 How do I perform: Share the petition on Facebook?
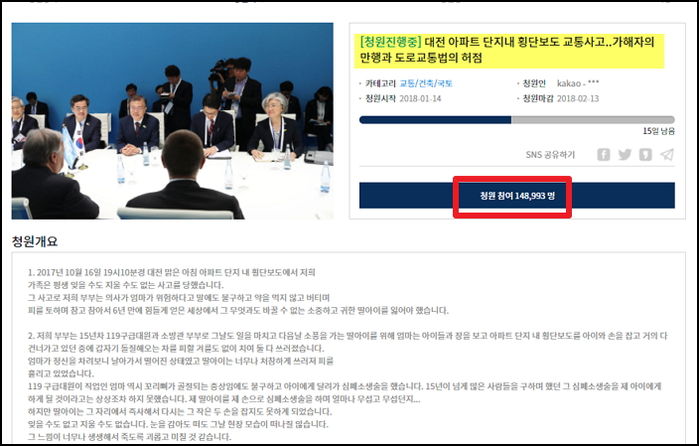(603, 155)
